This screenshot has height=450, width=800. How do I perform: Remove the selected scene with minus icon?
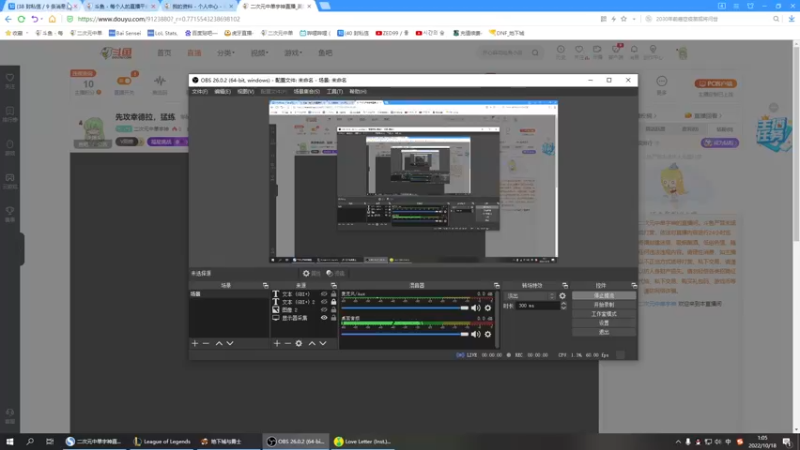[x=206, y=343]
